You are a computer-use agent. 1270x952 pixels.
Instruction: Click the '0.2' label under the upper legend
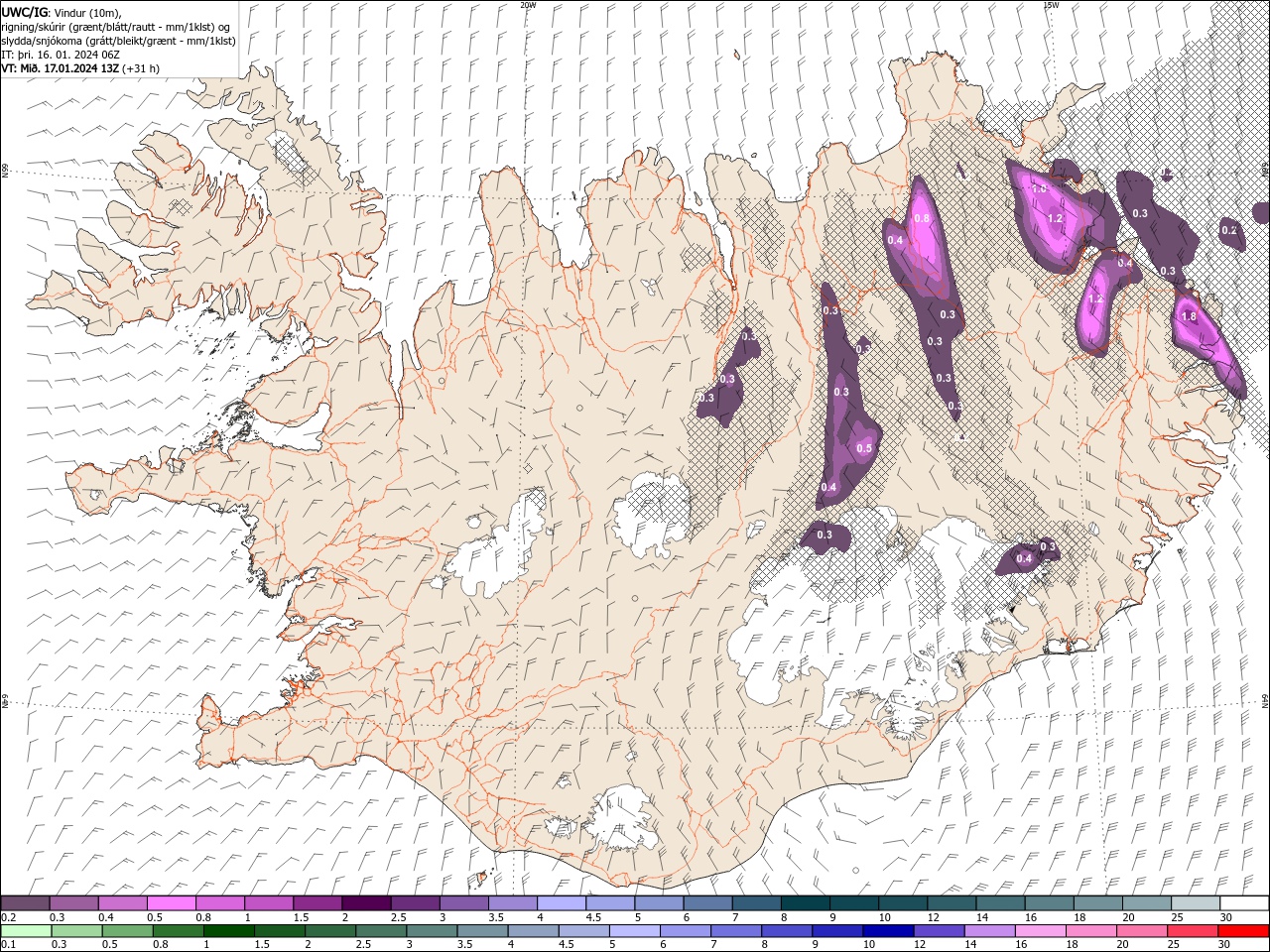(x=8, y=917)
